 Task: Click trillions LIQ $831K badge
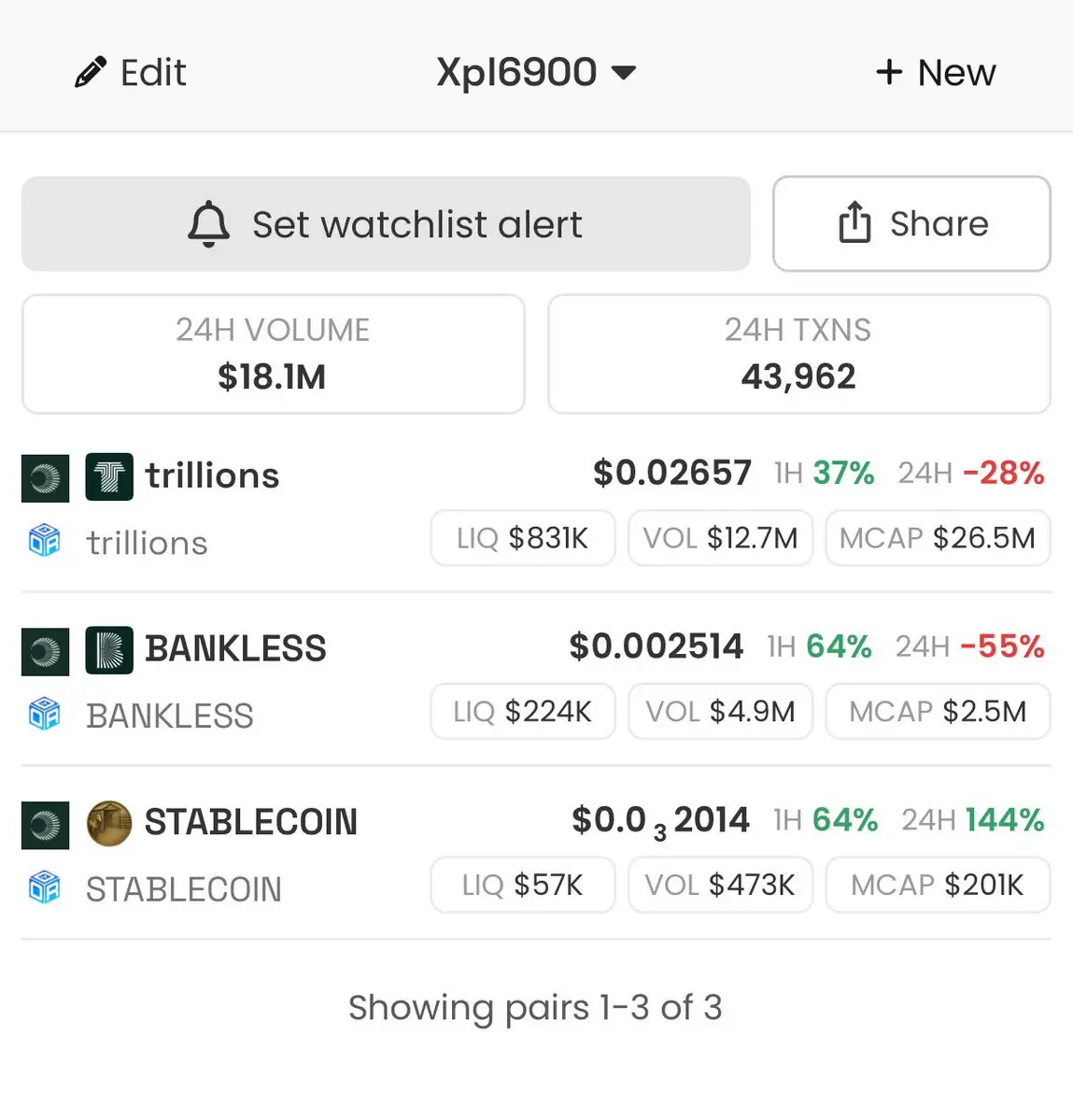pyautogui.click(x=523, y=538)
